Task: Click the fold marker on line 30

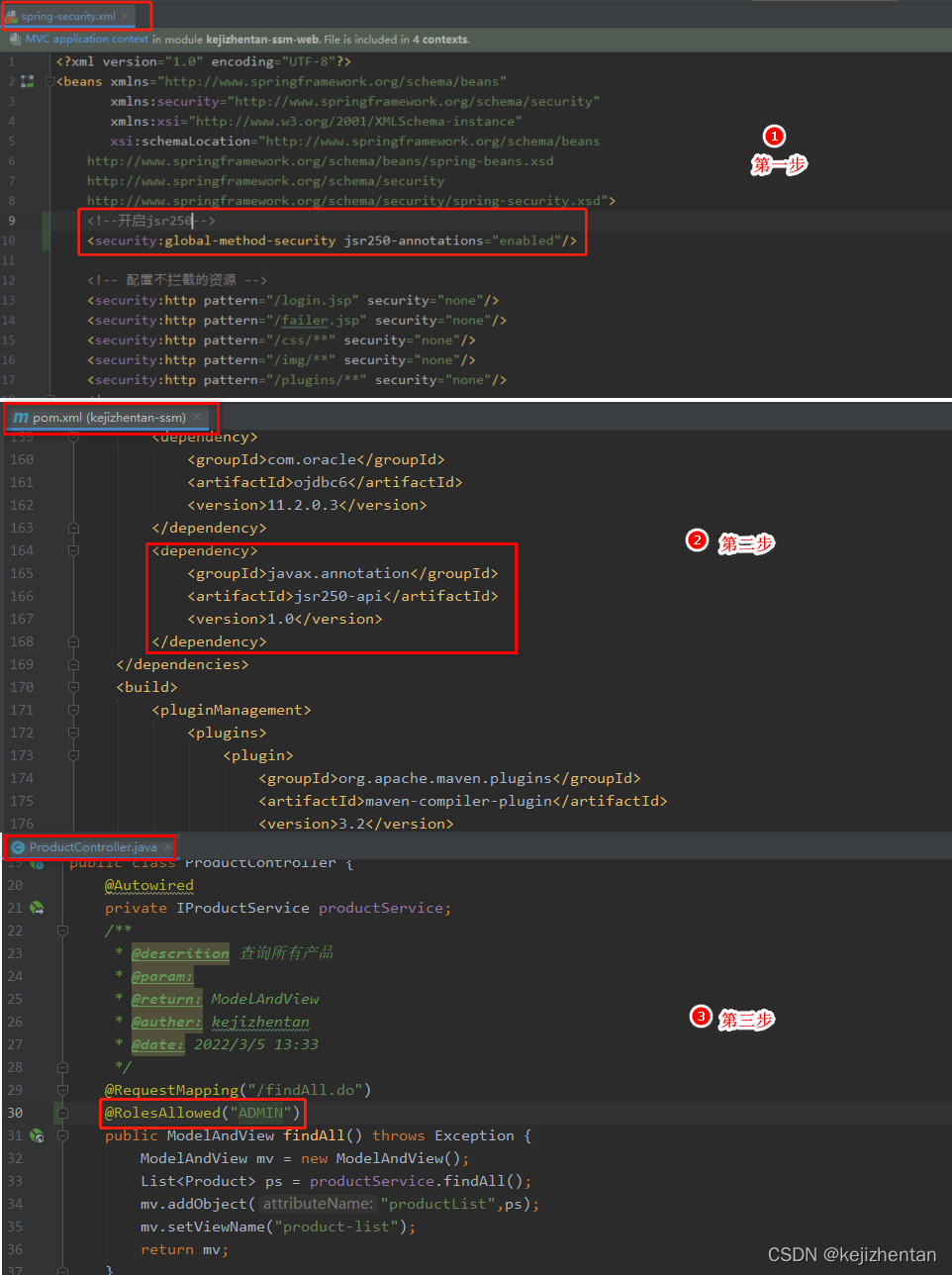Action: point(62,1113)
